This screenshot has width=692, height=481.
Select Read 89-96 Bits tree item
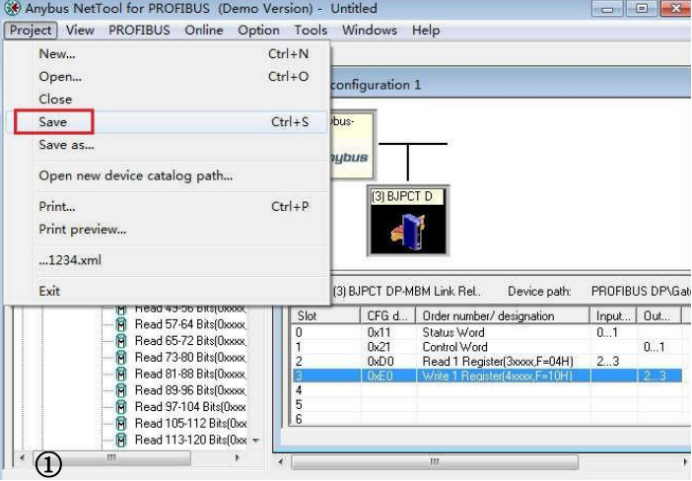(190, 391)
